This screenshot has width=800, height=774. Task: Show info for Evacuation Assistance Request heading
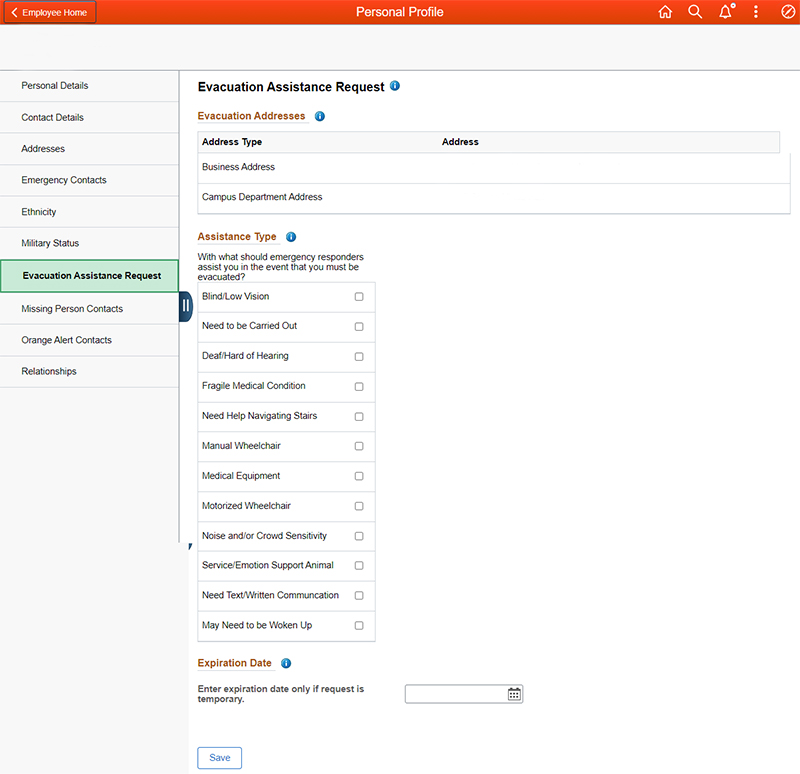point(395,87)
